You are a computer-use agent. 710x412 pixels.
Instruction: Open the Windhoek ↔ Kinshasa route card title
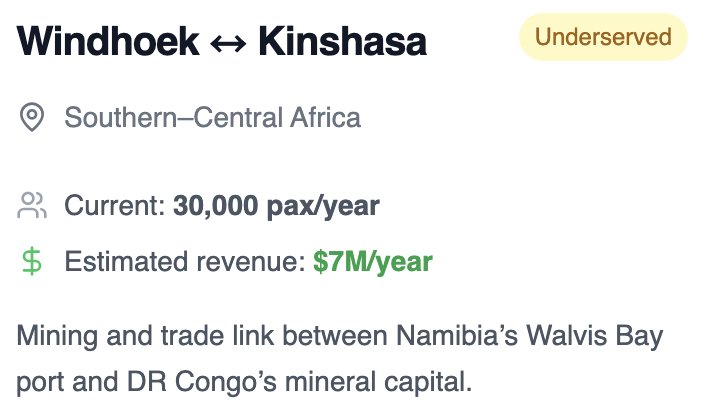click(222, 42)
